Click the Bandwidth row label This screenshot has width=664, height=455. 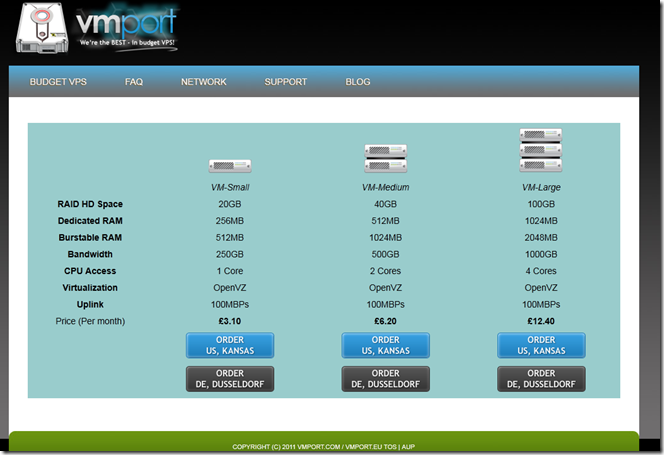tap(90, 254)
